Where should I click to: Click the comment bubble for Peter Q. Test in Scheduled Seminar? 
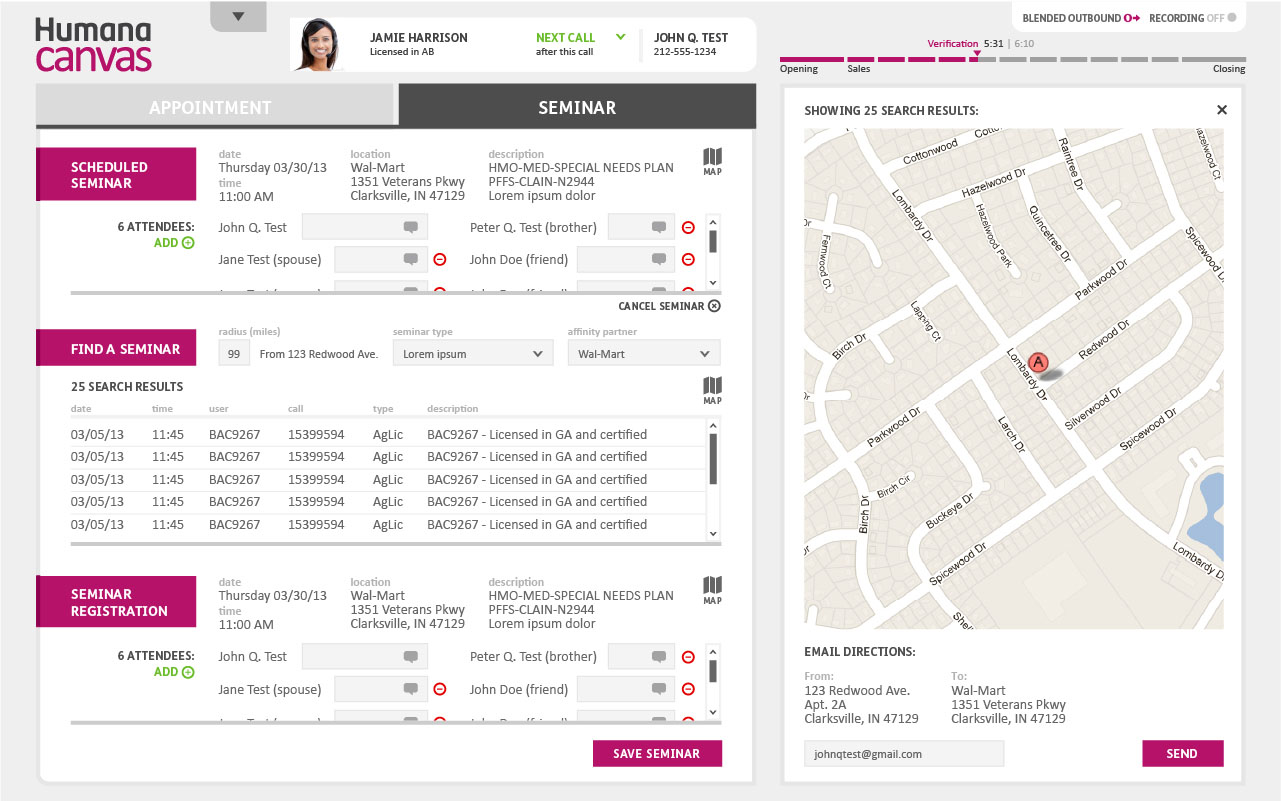click(658, 228)
